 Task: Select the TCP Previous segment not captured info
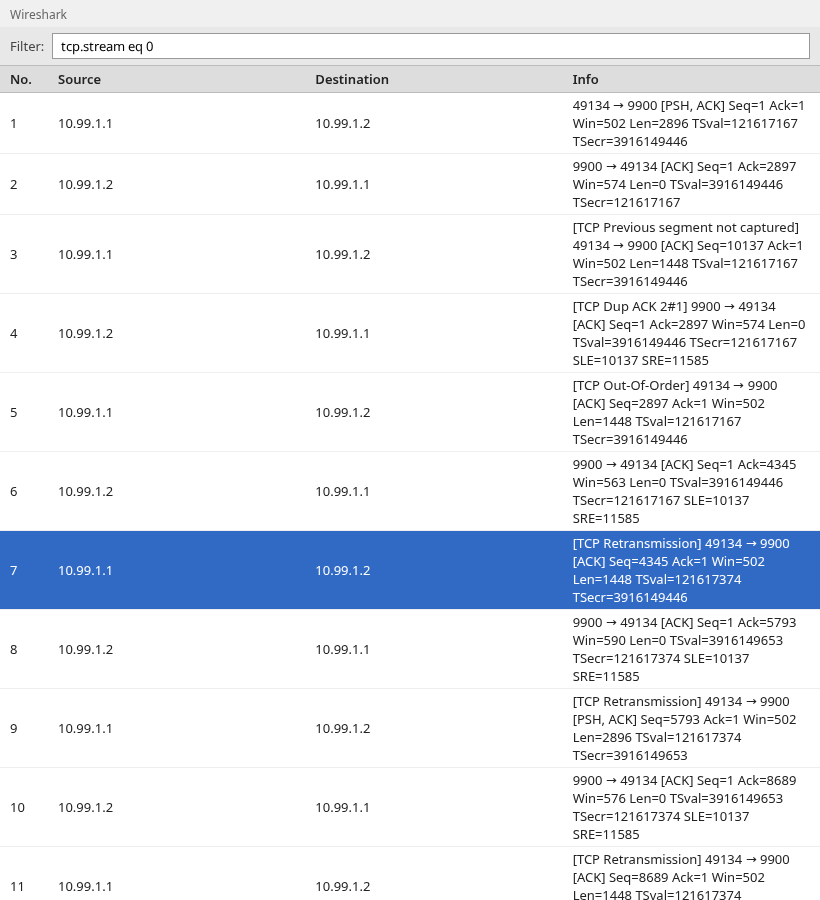[x=687, y=254]
